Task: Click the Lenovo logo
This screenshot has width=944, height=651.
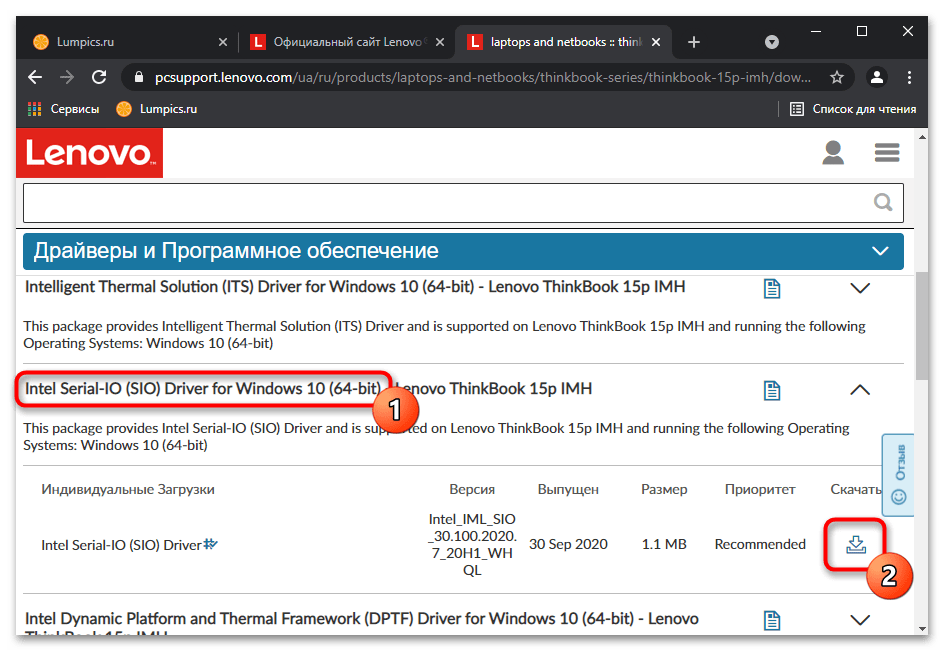Action: (90, 153)
